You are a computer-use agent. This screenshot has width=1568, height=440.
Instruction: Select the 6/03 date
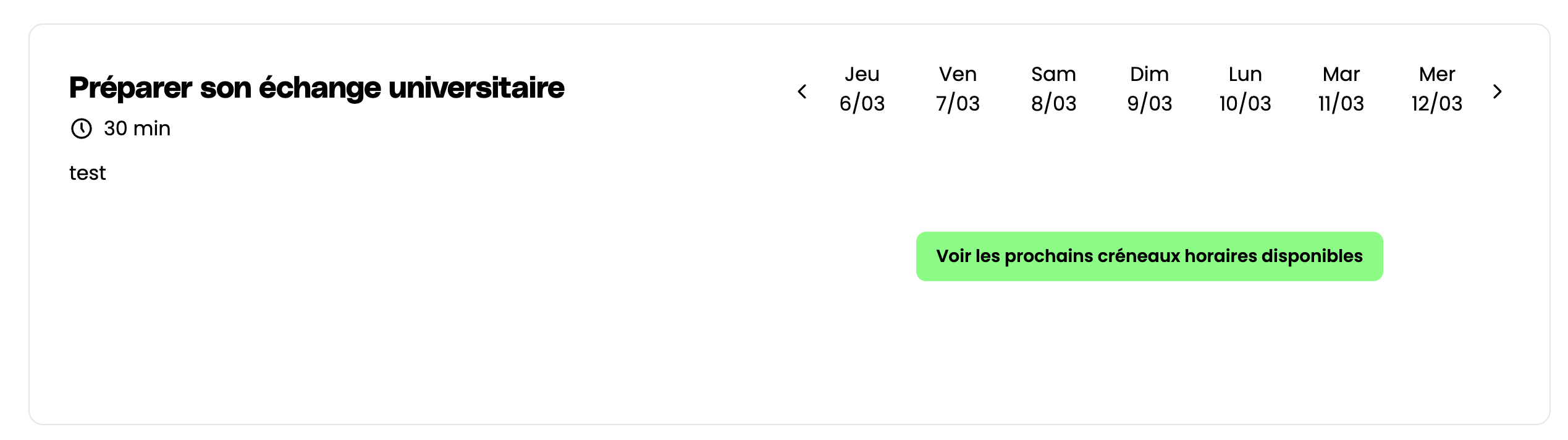tap(862, 103)
